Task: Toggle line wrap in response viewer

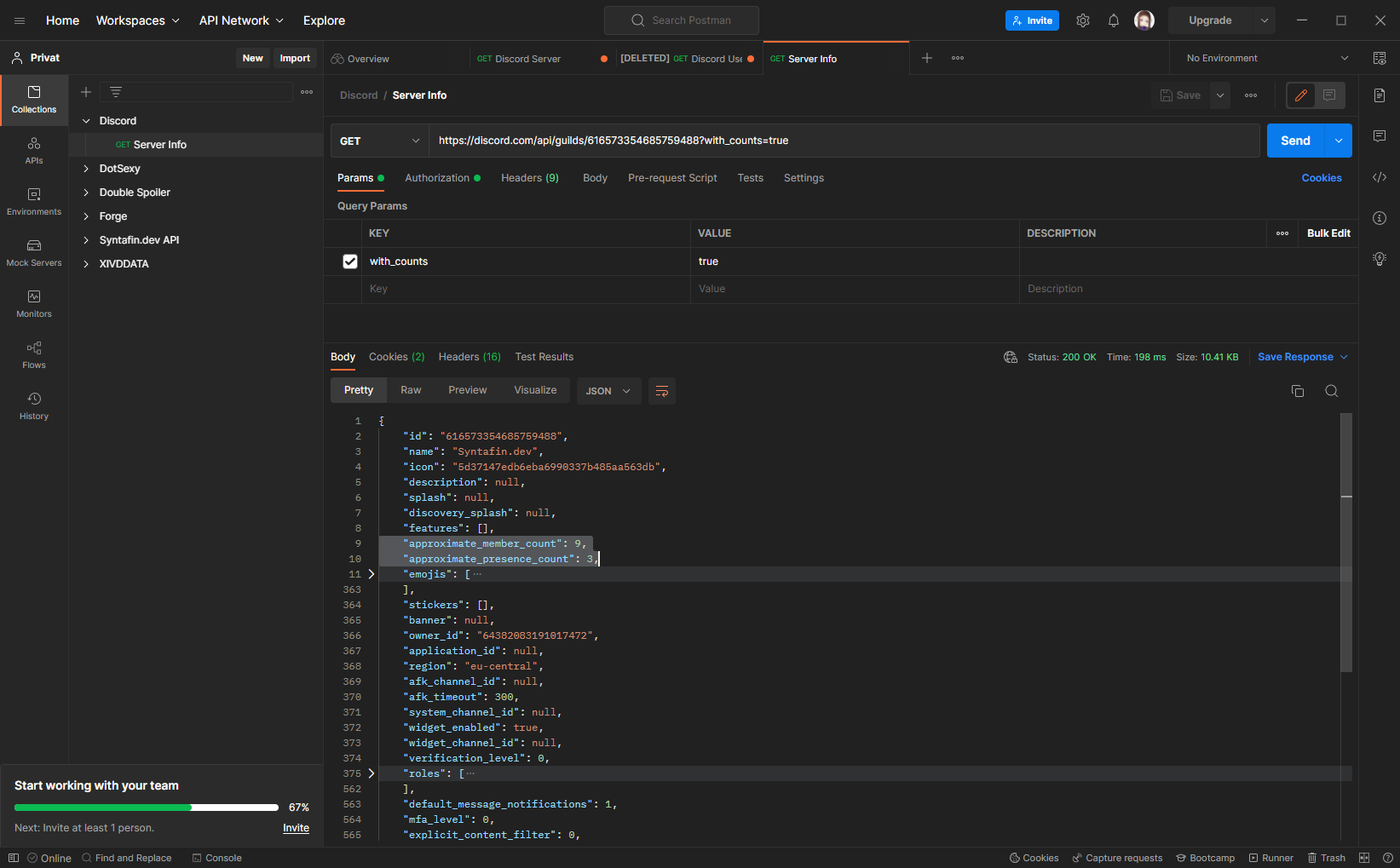Action: click(661, 391)
